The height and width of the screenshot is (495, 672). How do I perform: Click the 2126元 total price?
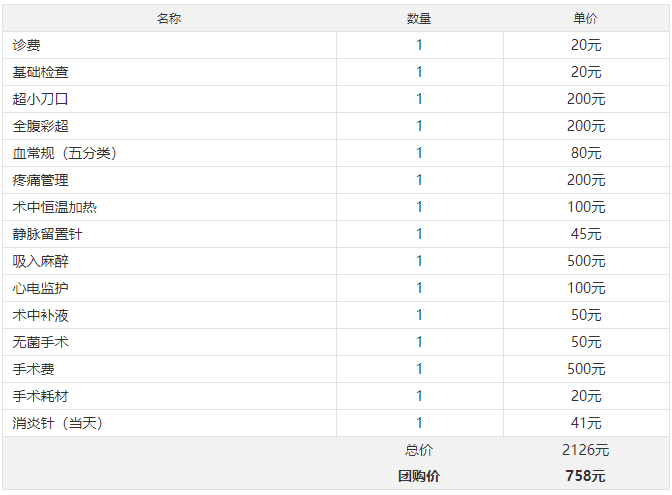(585, 450)
